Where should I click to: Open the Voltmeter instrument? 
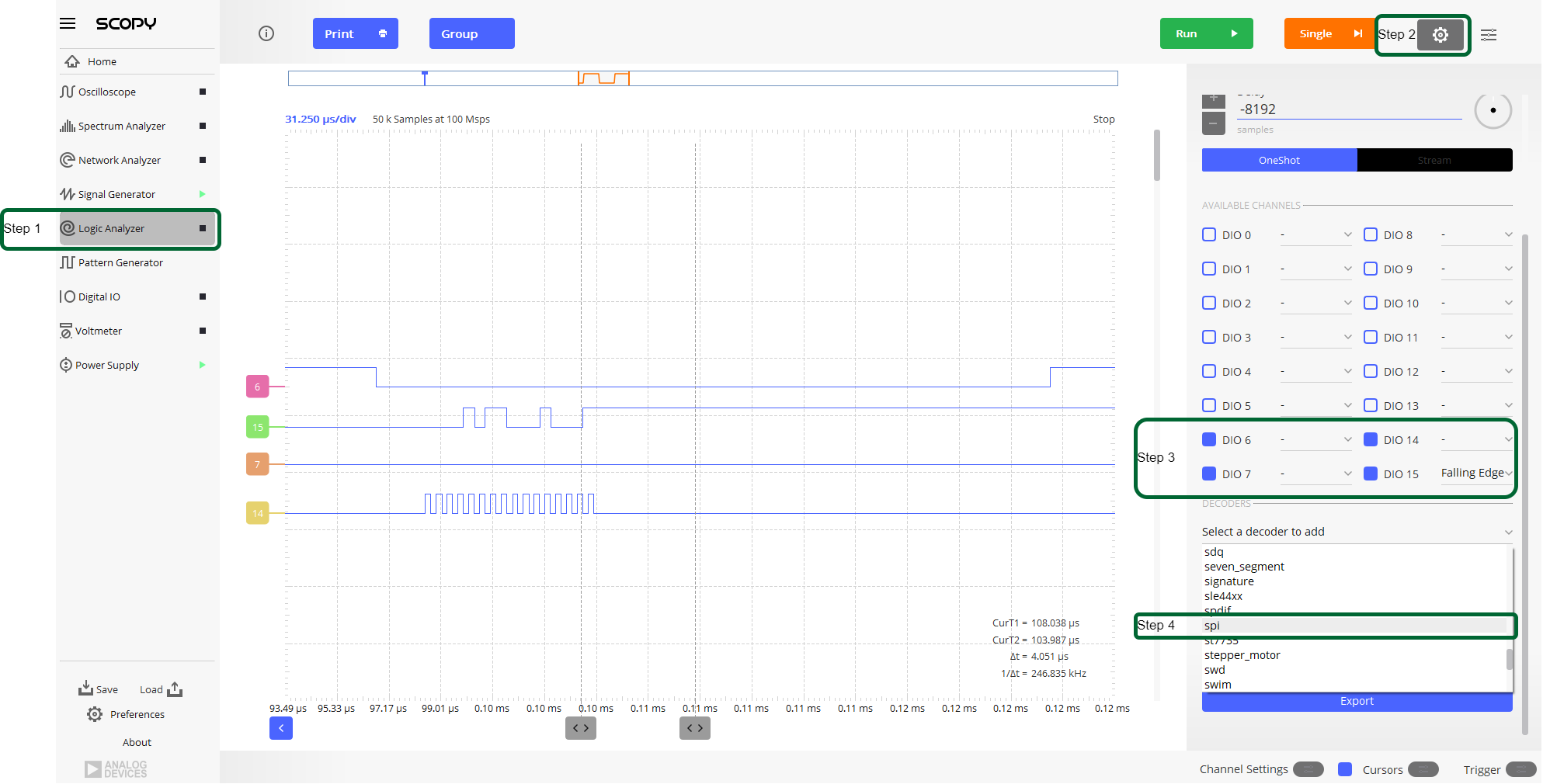click(99, 331)
